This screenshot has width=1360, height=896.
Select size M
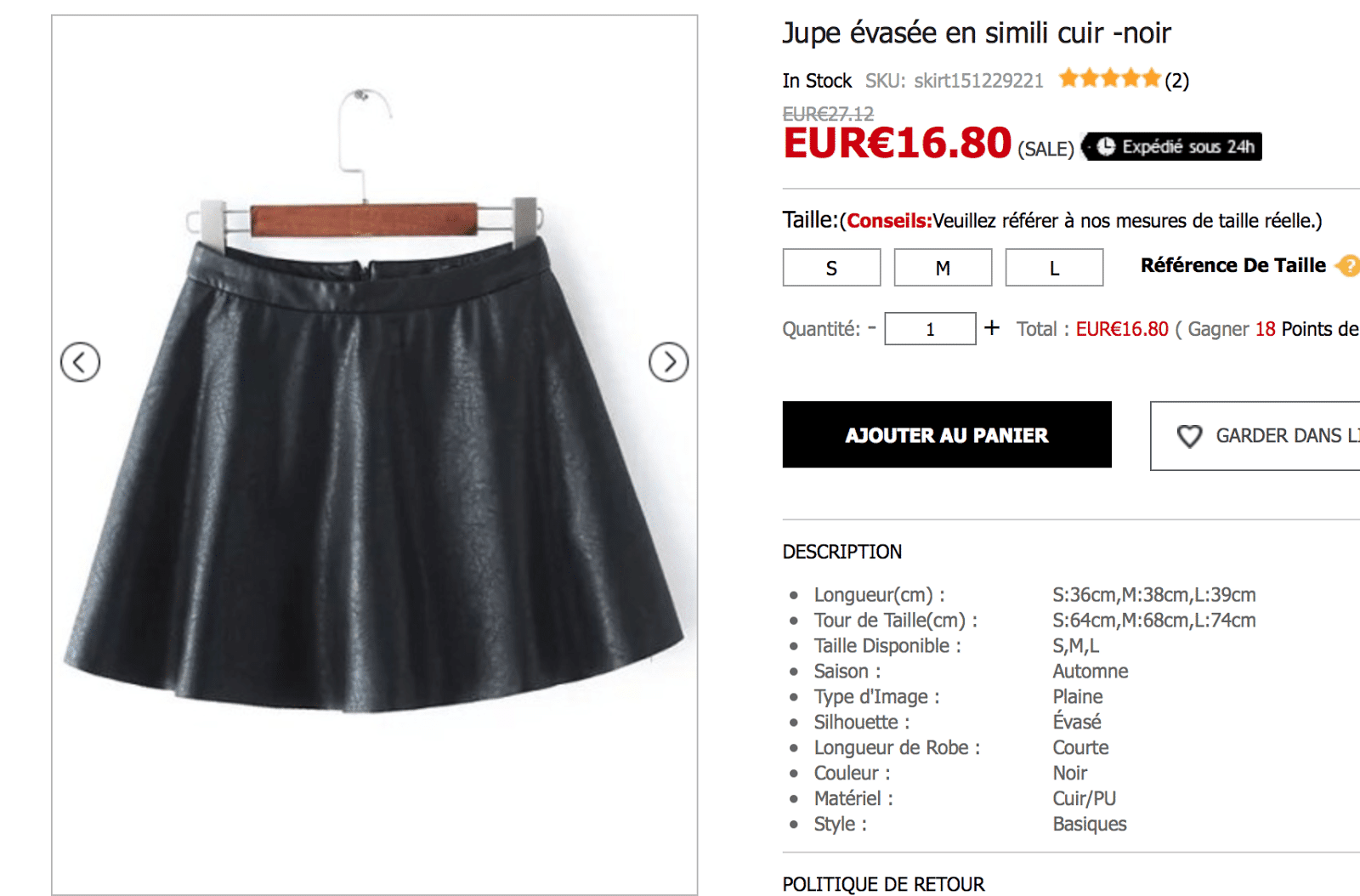(x=943, y=268)
